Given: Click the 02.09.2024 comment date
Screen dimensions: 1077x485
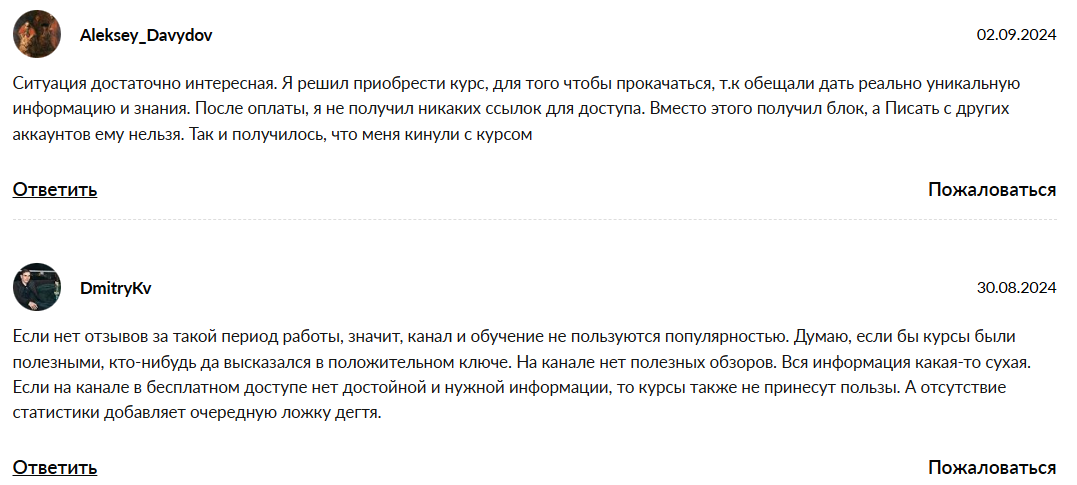Looking at the screenshot, I should (x=1016, y=35).
